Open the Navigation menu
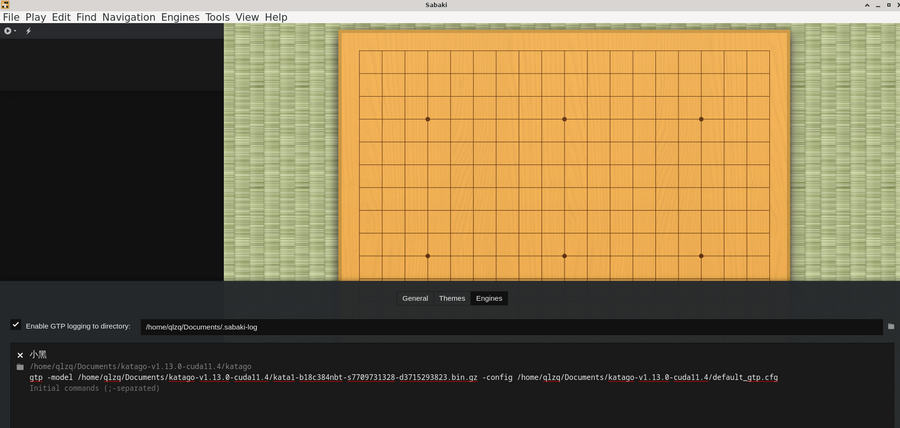Image resolution: width=900 pixels, height=428 pixels. (x=129, y=17)
